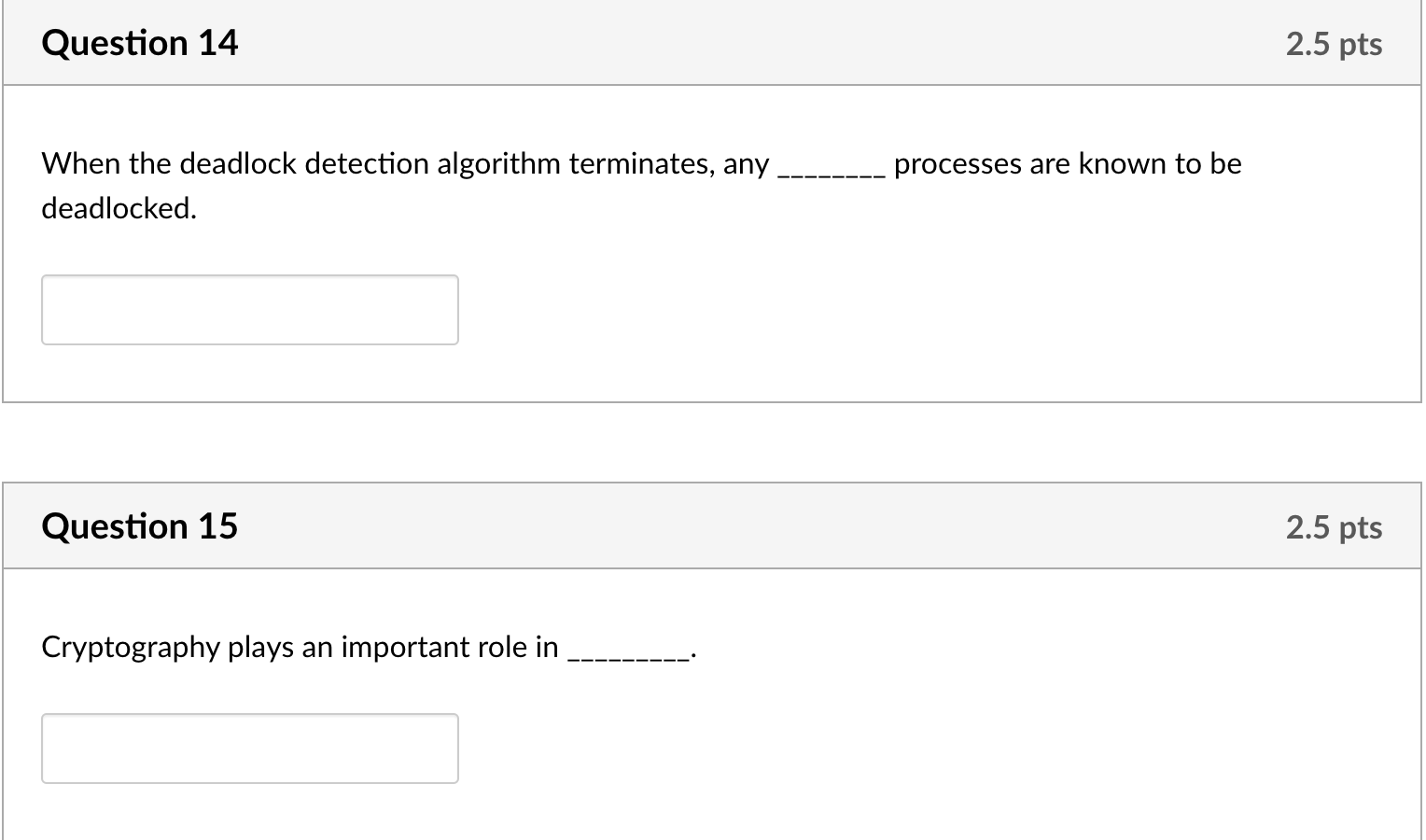
Task: Click the 2.5 pts label on Question 14
Action: pos(1334,44)
